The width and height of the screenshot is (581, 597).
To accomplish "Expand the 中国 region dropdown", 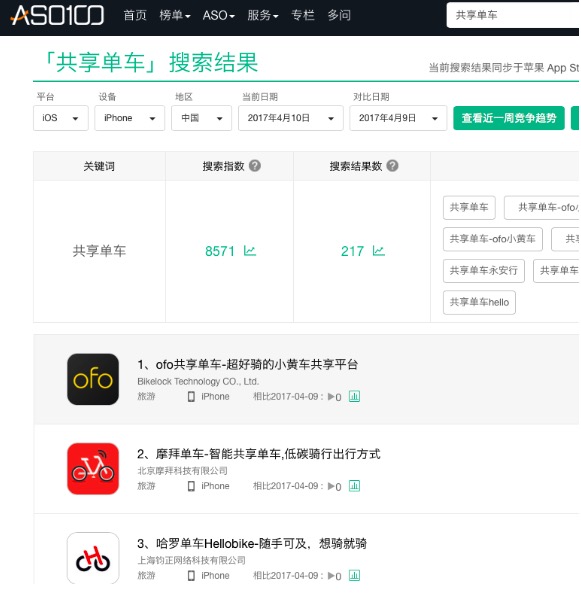I will (x=201, y=118).
